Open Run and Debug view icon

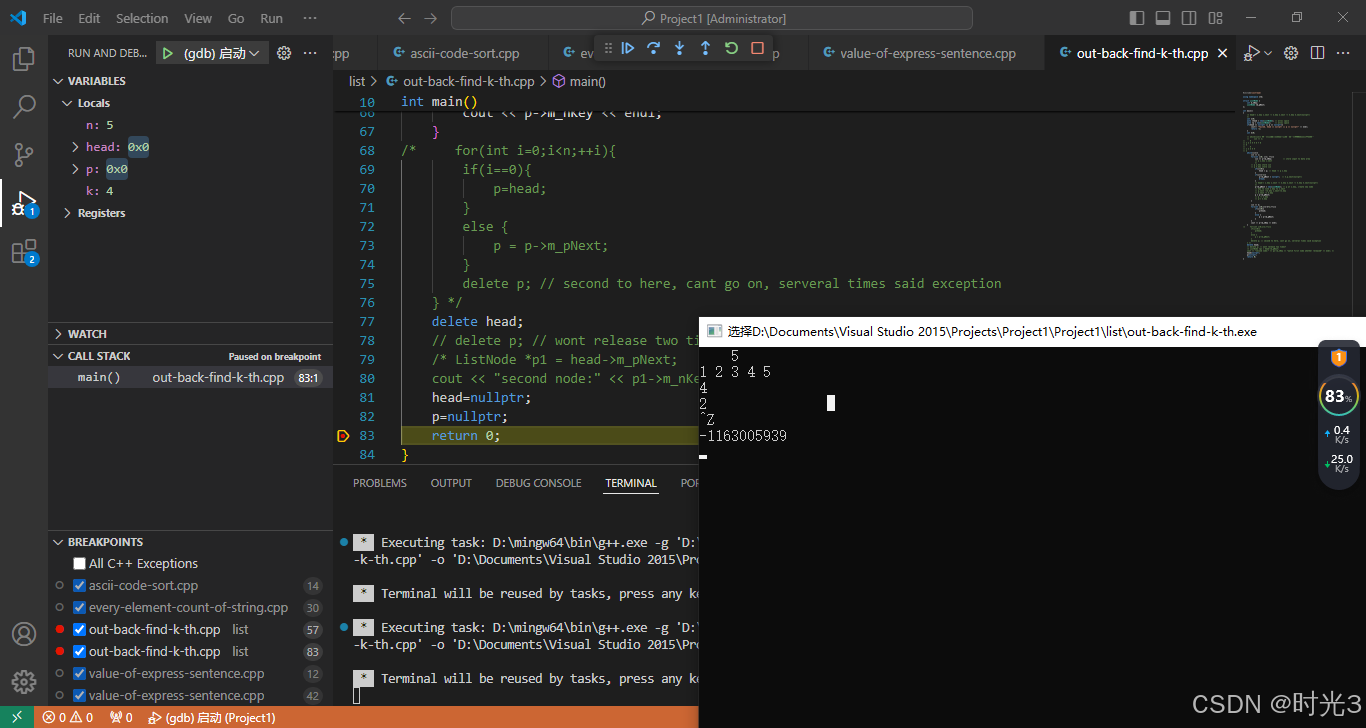coord(24,203)
